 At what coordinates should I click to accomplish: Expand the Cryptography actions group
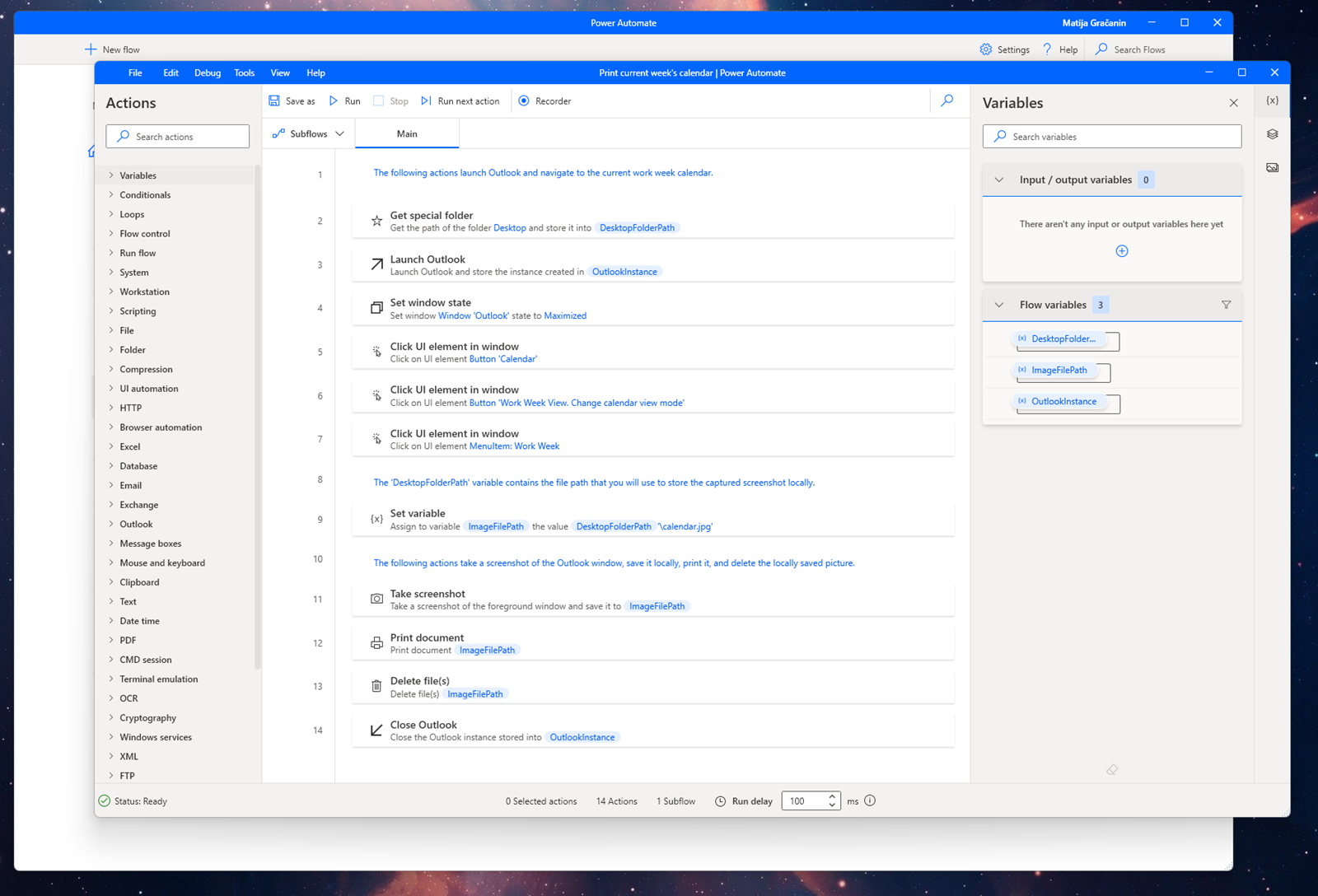[x=111, y=718]
